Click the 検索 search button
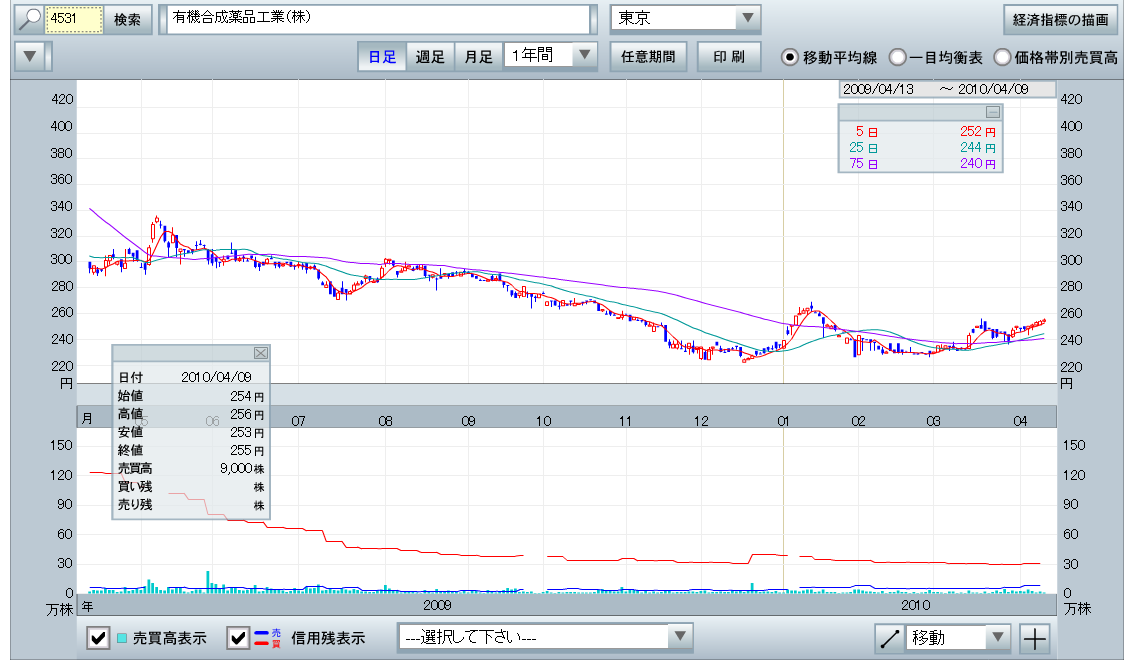Screen dimensions: 1131x665 [x=127, y=19]
